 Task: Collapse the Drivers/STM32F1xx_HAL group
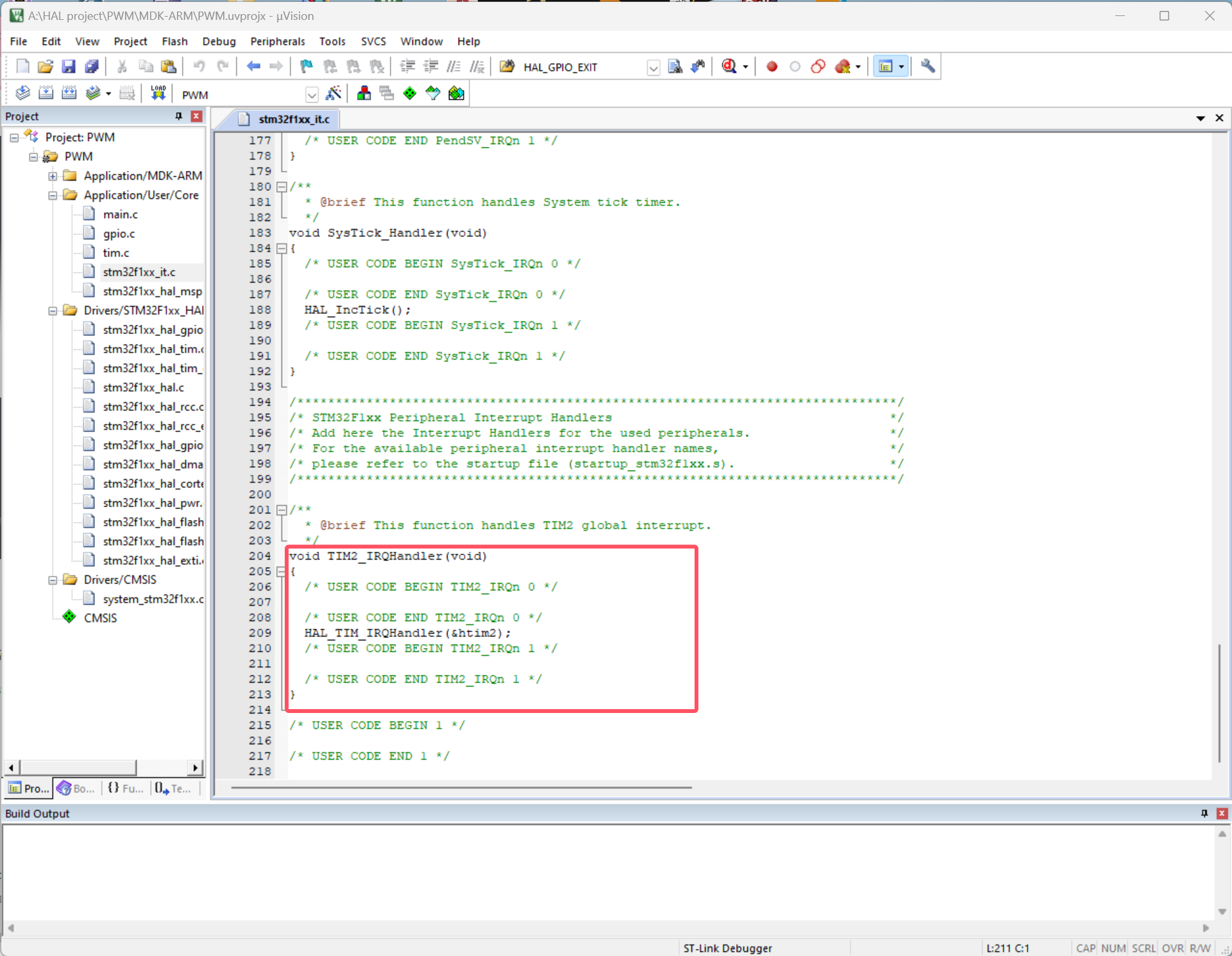(x=53, y=310)
